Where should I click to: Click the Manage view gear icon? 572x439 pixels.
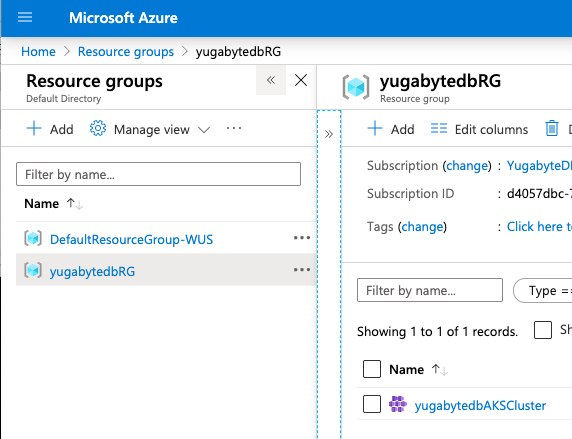point(98,128)
